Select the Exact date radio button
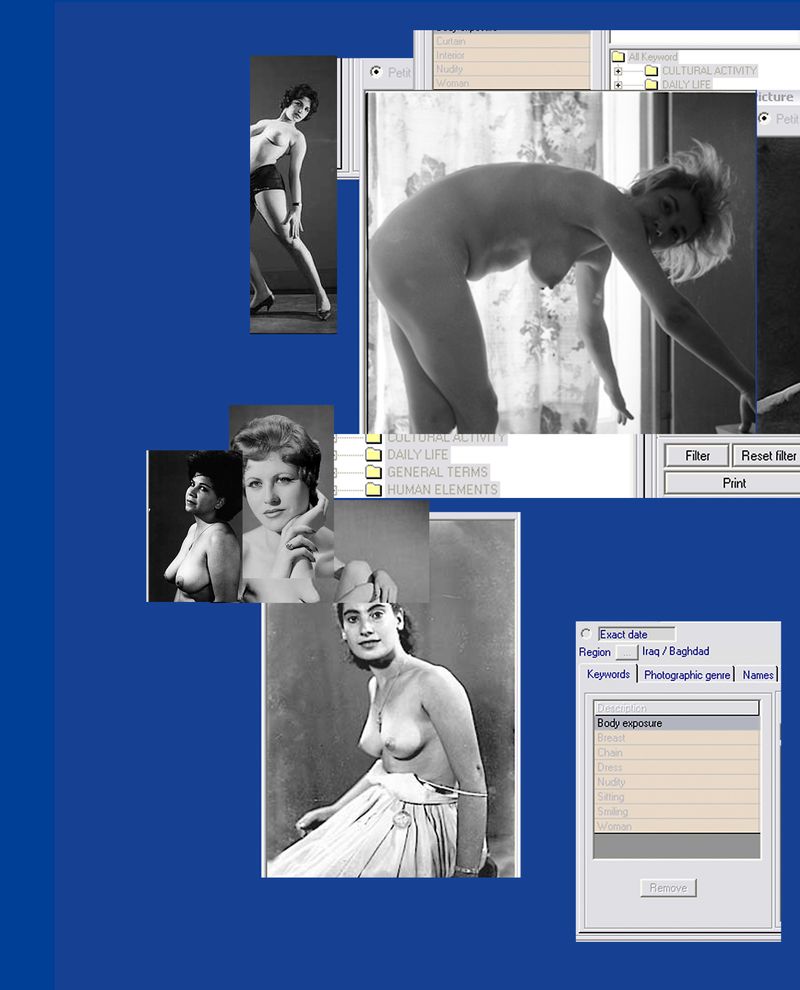The image size is (800, 990). pyautogui.click(x=585, y=633)
